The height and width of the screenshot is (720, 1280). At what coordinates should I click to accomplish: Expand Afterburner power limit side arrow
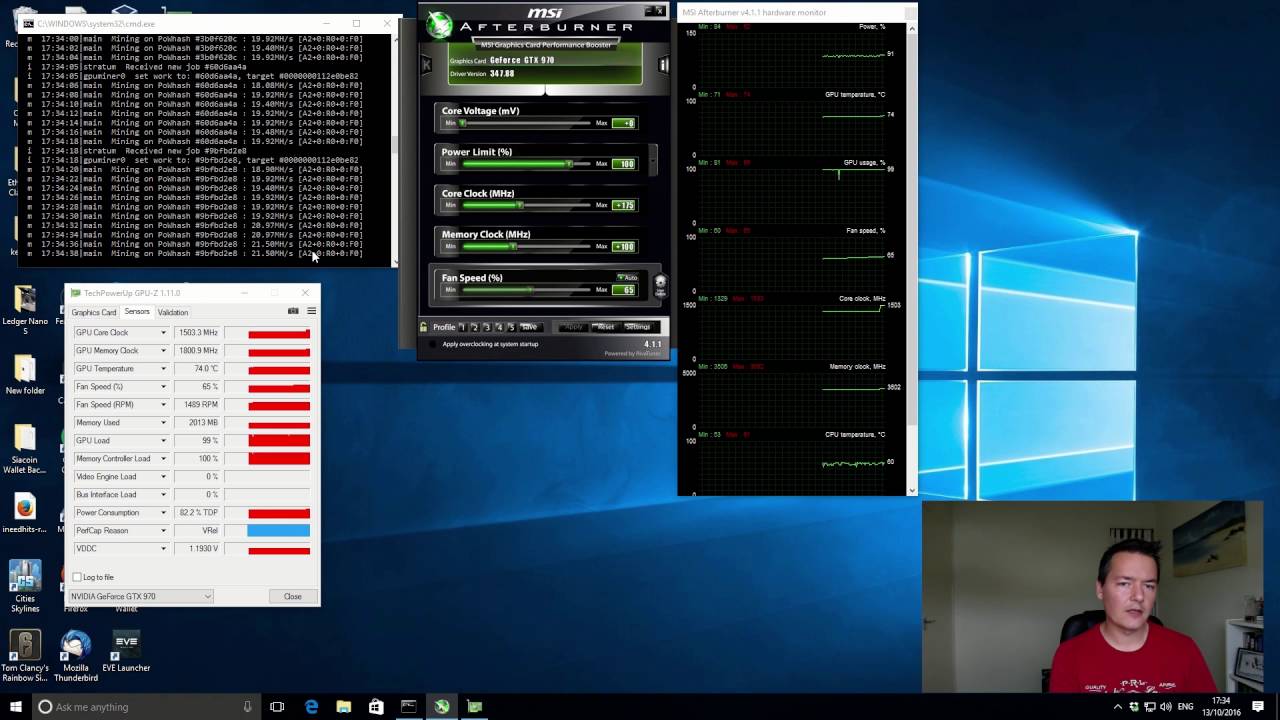(x=654, y=158)
